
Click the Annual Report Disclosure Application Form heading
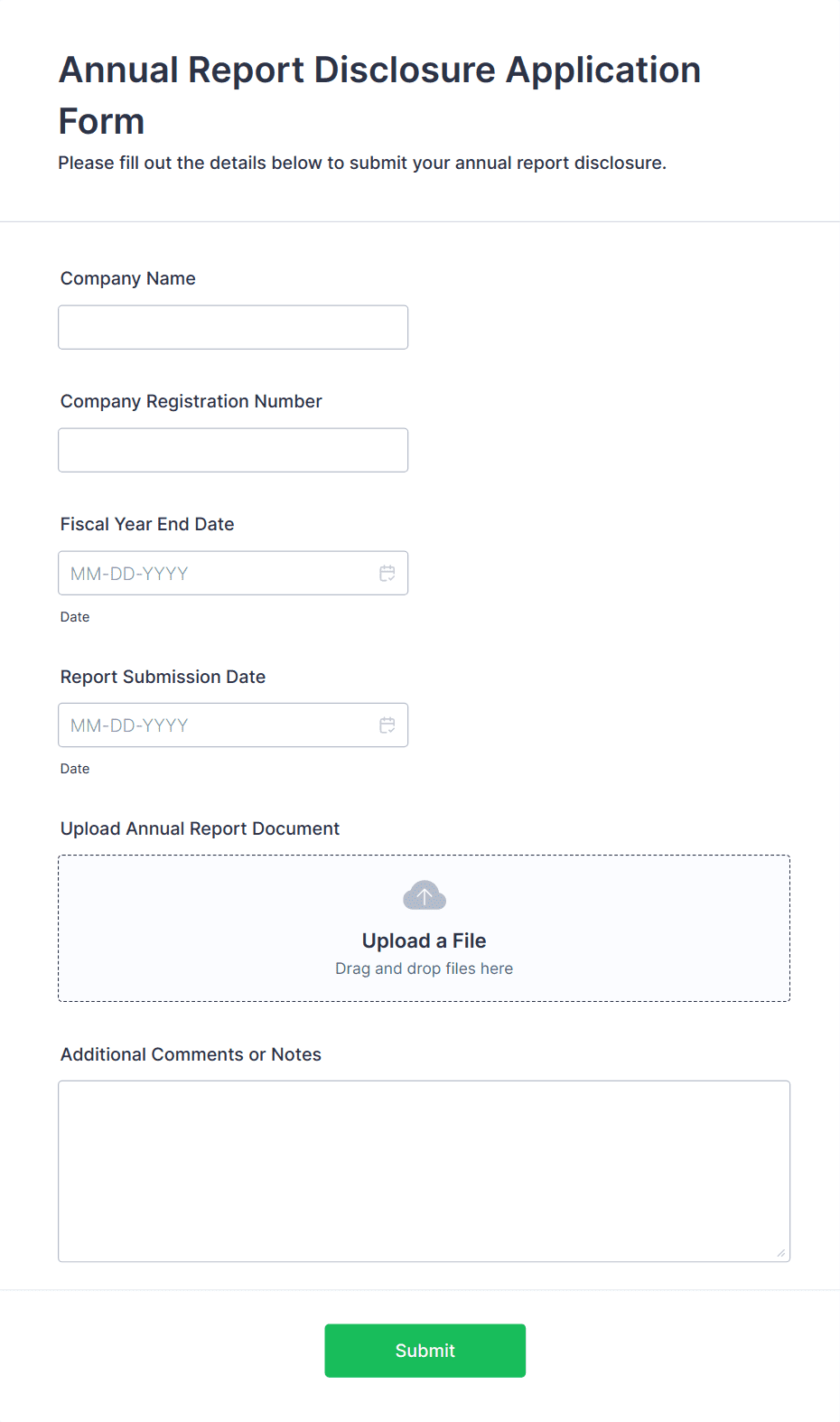pos(380,95)
